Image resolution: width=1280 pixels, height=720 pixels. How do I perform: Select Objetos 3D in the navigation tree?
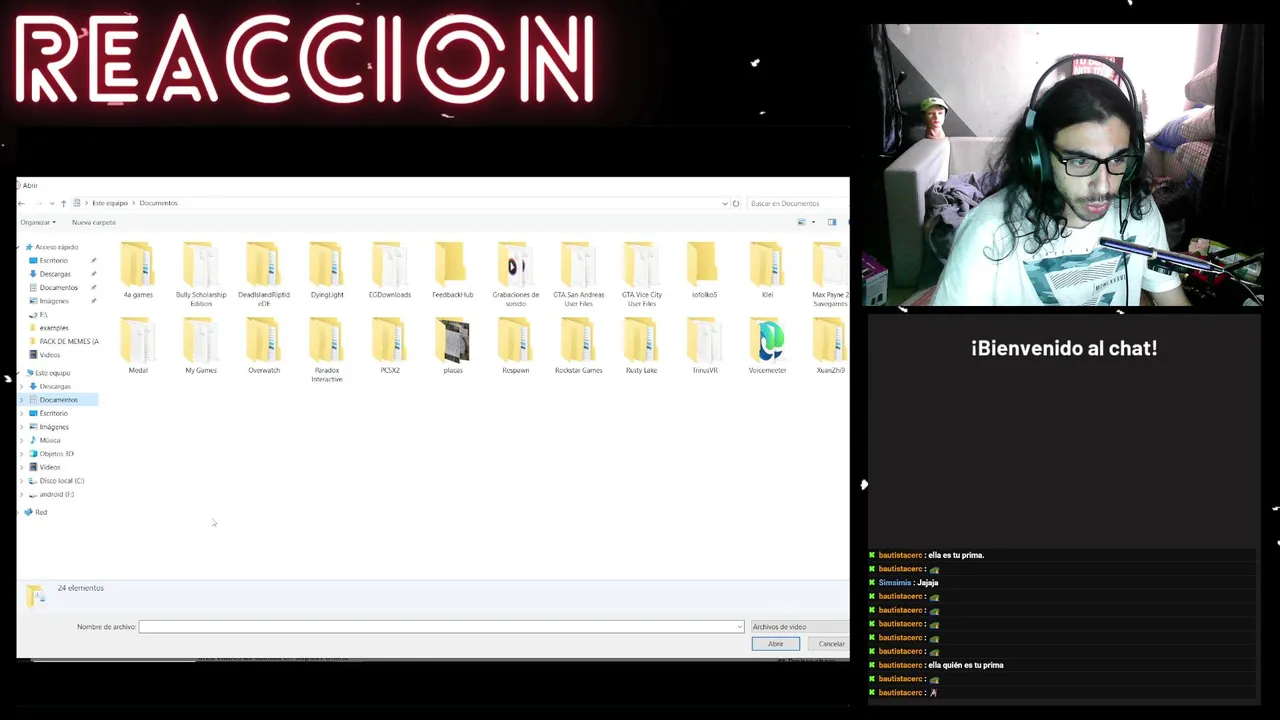pyautogui.click(x=56, y=454)
